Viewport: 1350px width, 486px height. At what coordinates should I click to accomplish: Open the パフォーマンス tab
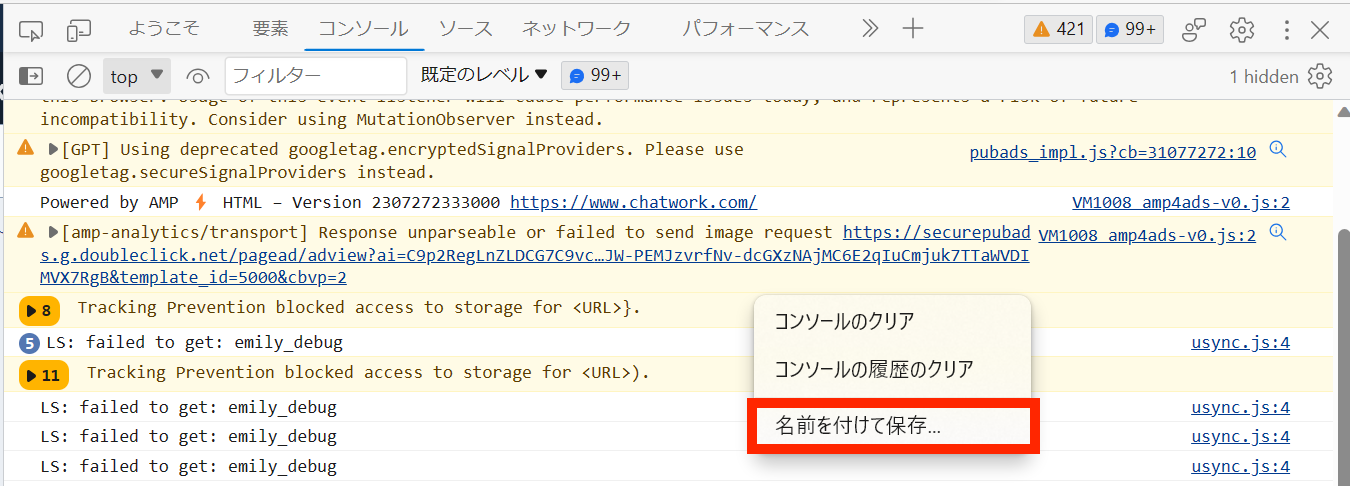(x=746, y=29)
